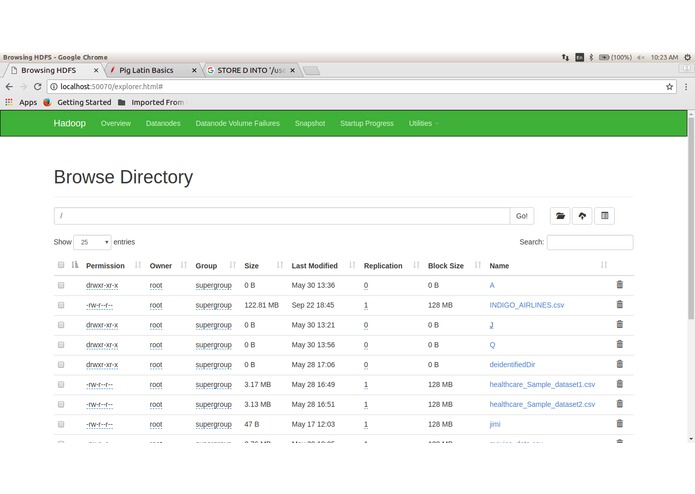Check the box for folder J row
The height and width of the screenshot is (494, 695).
tap(61, 325)
